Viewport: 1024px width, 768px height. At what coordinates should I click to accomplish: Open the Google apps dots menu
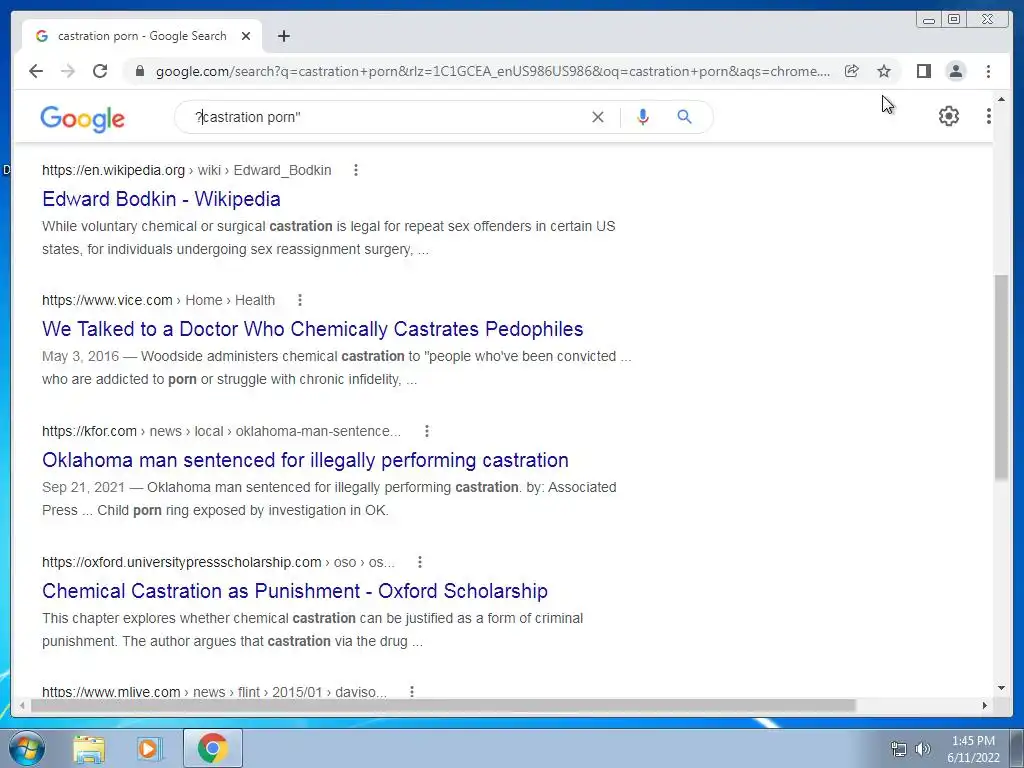pyautogui.click(x=989, y=116)
